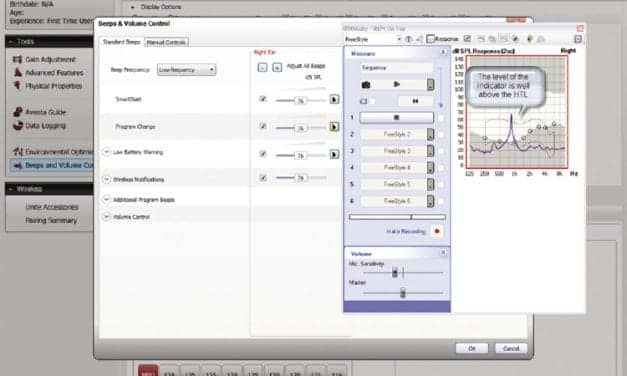The height and width of the screenshot is (376, 627).
Task: Toggle the SmartStart beep checkbox
Action: 263,99
